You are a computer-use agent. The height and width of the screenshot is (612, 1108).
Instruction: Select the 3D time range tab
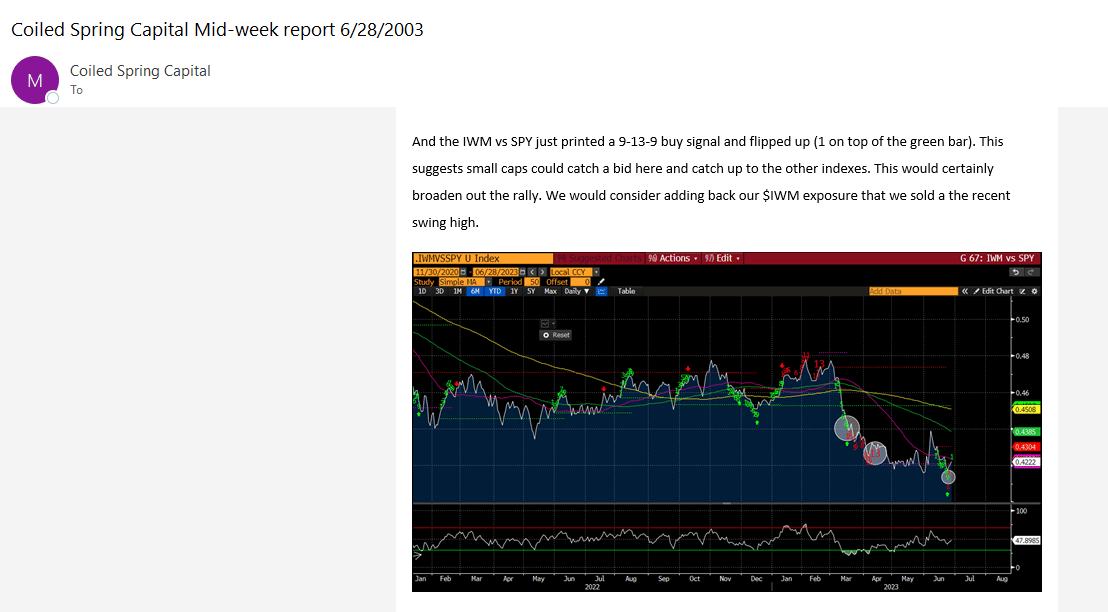[x=440, y=291]
